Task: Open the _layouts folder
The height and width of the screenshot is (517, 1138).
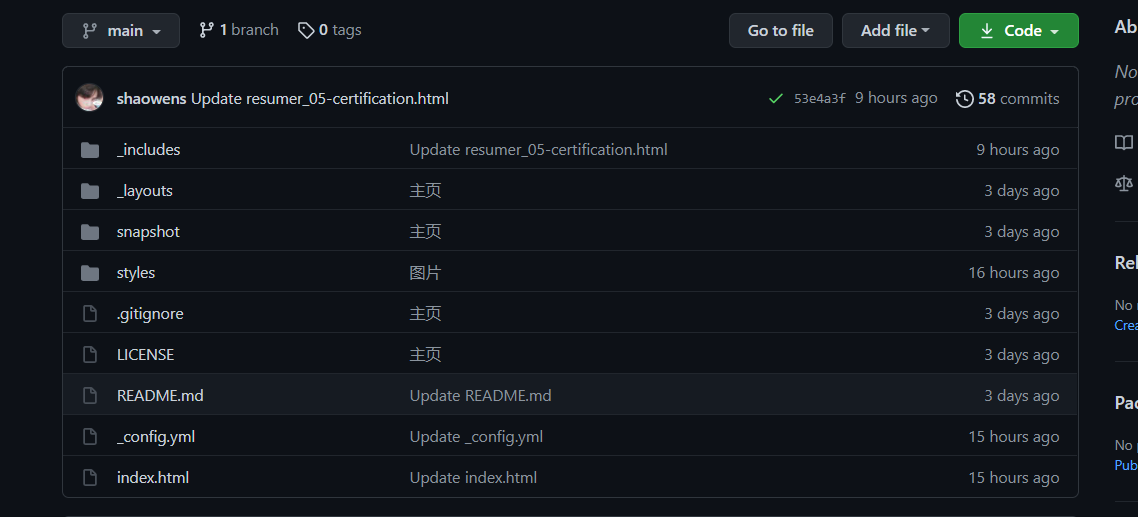Action: coord(144,191)
